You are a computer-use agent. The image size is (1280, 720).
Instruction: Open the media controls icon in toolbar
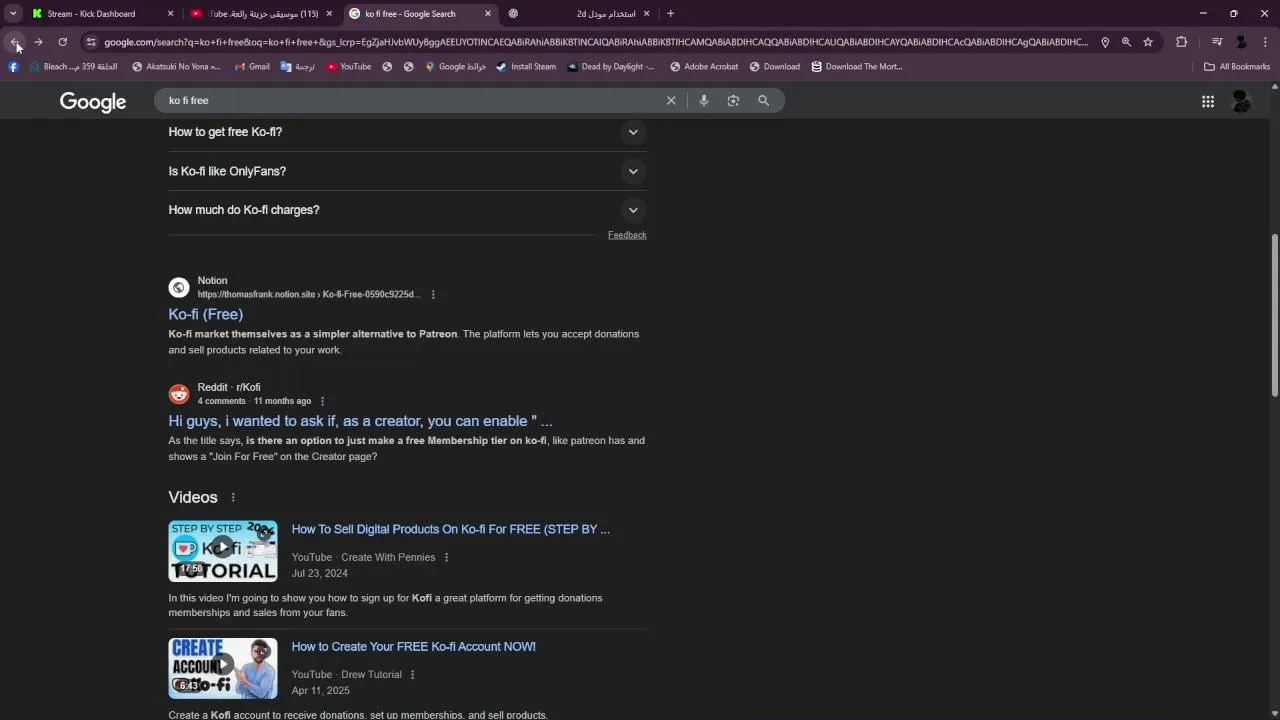(1217, 42)
